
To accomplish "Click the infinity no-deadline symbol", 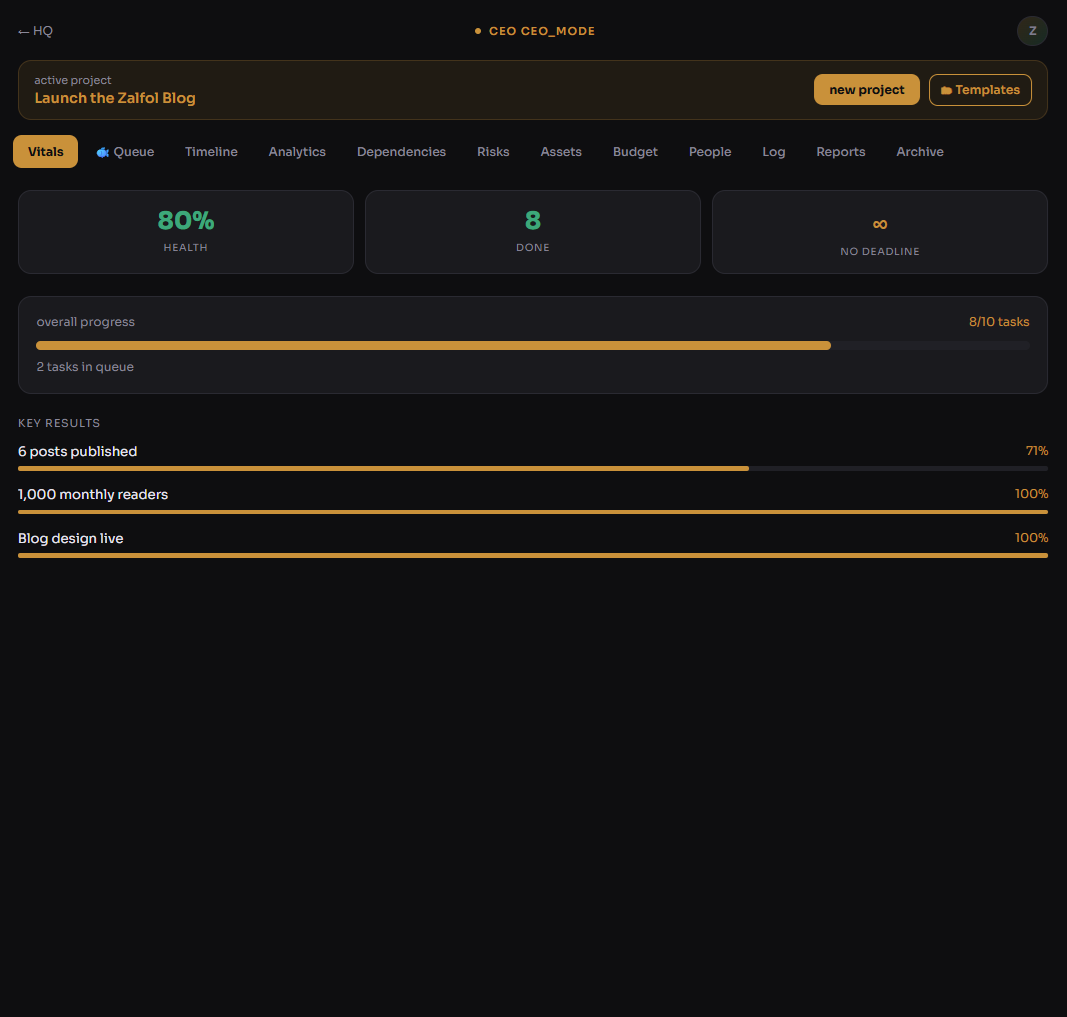I will pyautogui.click(x=879, y=224).
